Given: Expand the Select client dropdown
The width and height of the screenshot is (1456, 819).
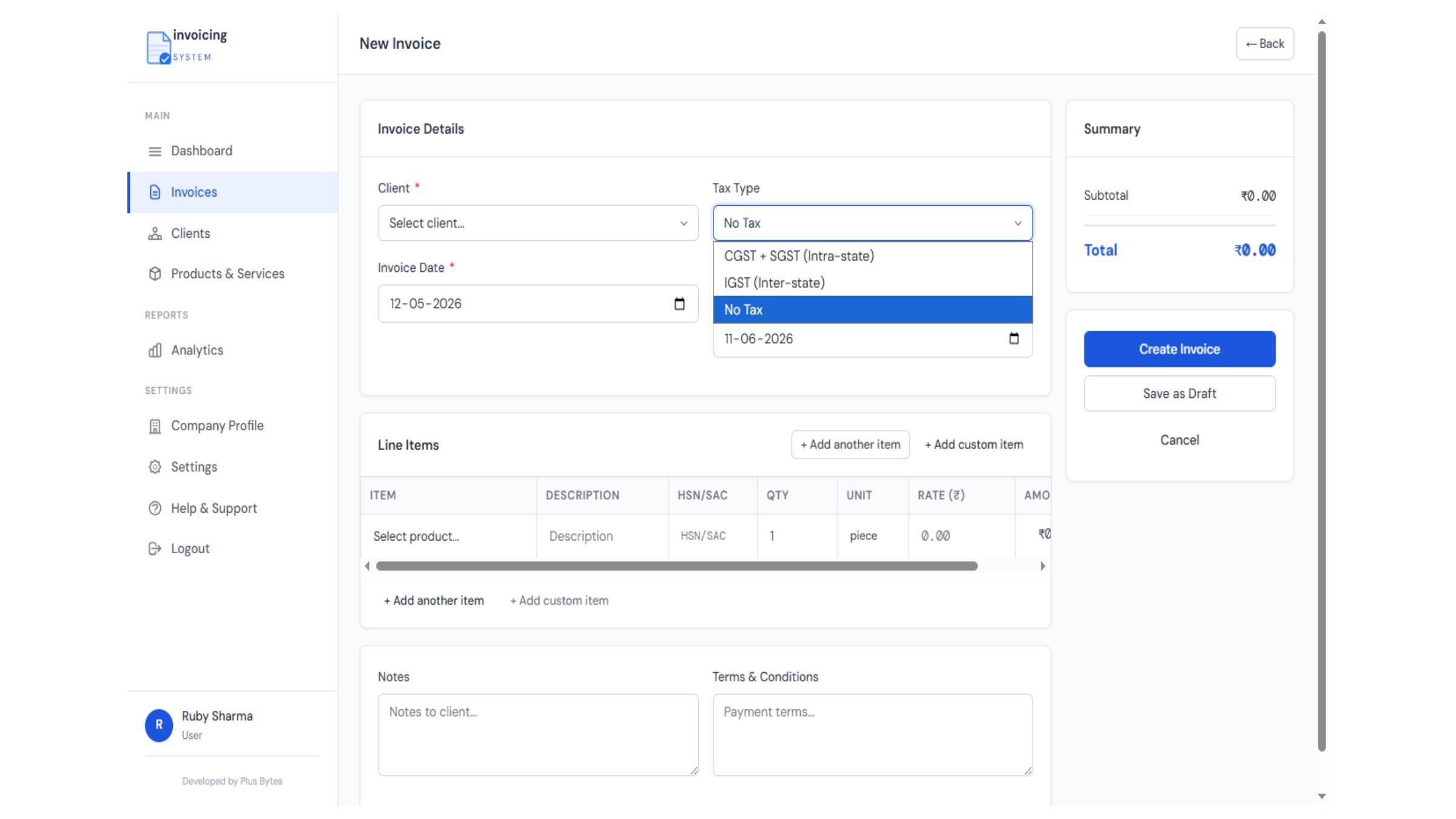Looking at the screenshot, I should click(x=538, y=223).
